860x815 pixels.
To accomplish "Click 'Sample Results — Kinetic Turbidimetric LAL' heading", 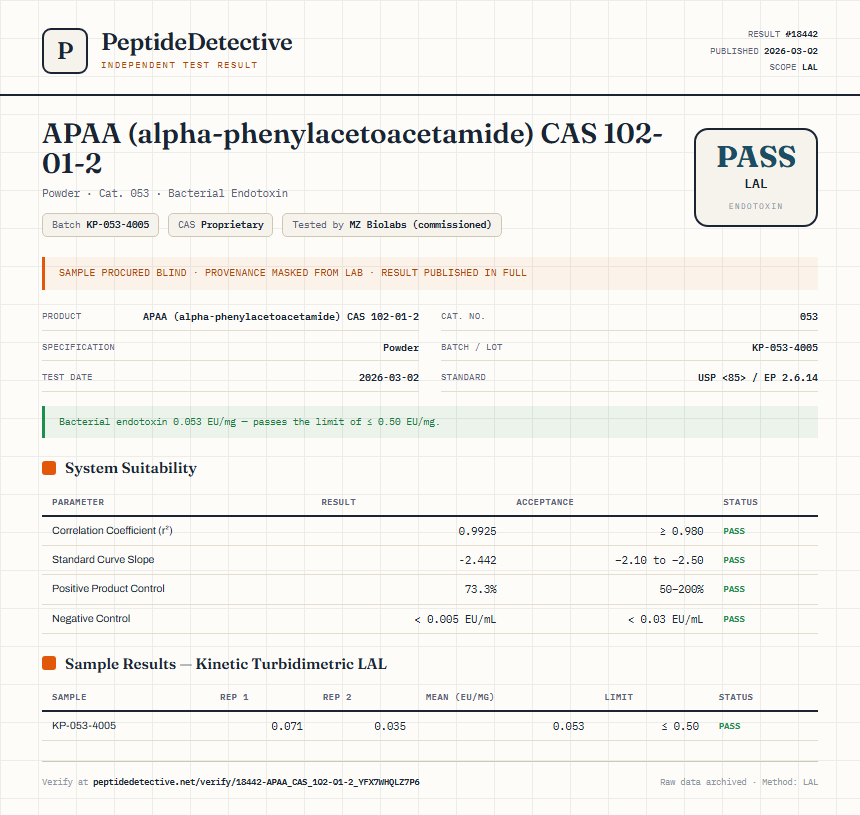I will (226, 664).
